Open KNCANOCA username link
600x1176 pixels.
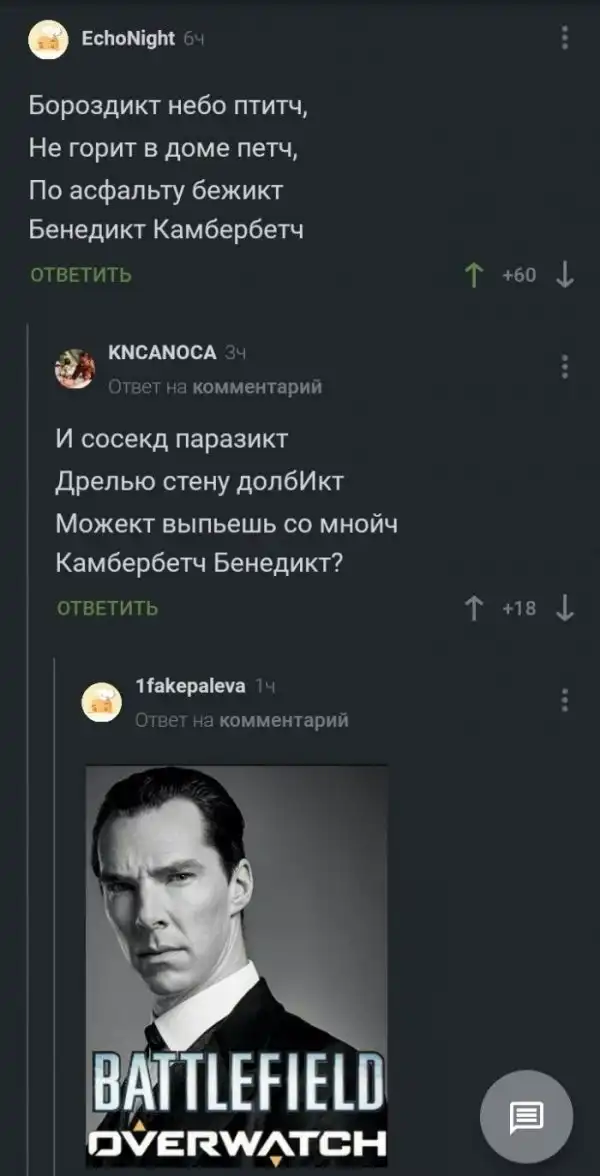(161, 352)
